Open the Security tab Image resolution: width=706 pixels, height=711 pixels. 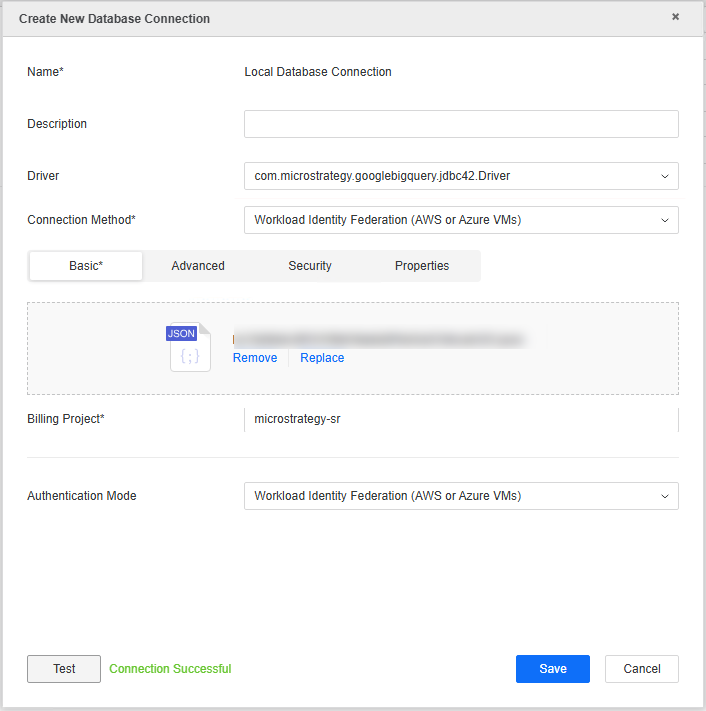point(310,266)
